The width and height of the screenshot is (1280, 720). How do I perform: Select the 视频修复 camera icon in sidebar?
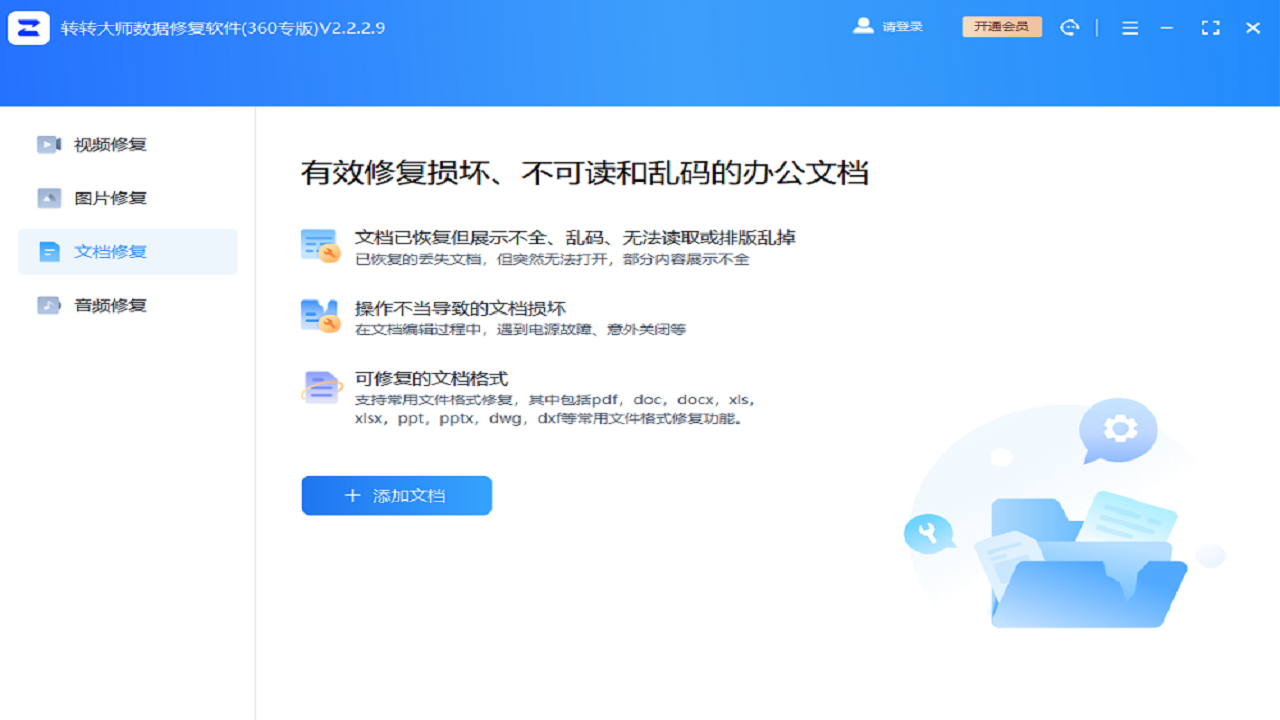click(47, 144)
